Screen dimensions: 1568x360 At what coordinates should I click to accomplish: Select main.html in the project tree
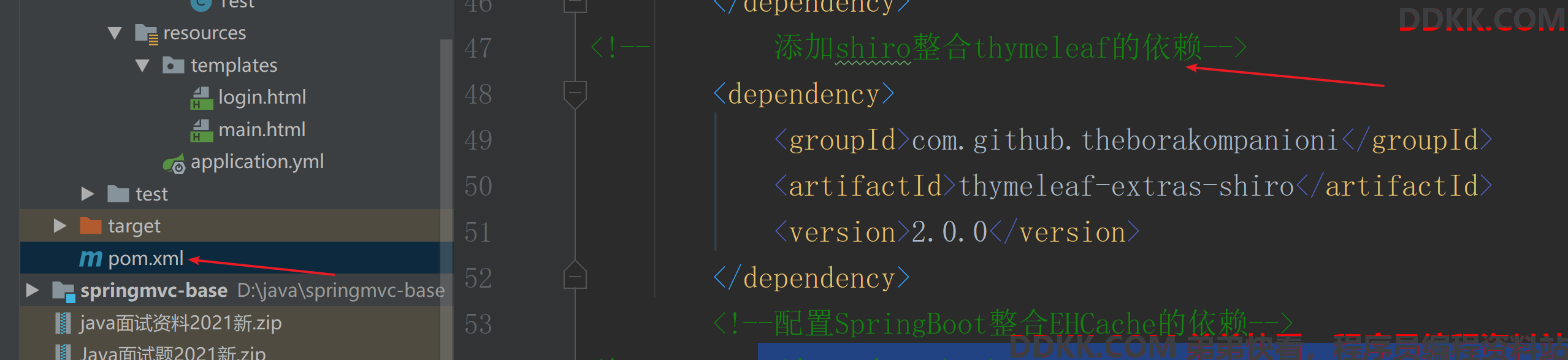[x=262, y=130]
